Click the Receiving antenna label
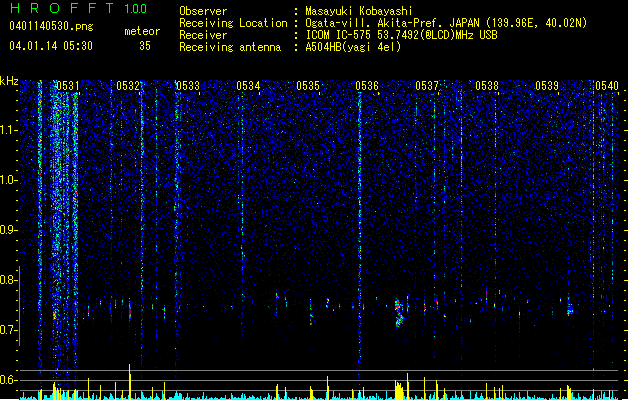 tap(230, 47)
